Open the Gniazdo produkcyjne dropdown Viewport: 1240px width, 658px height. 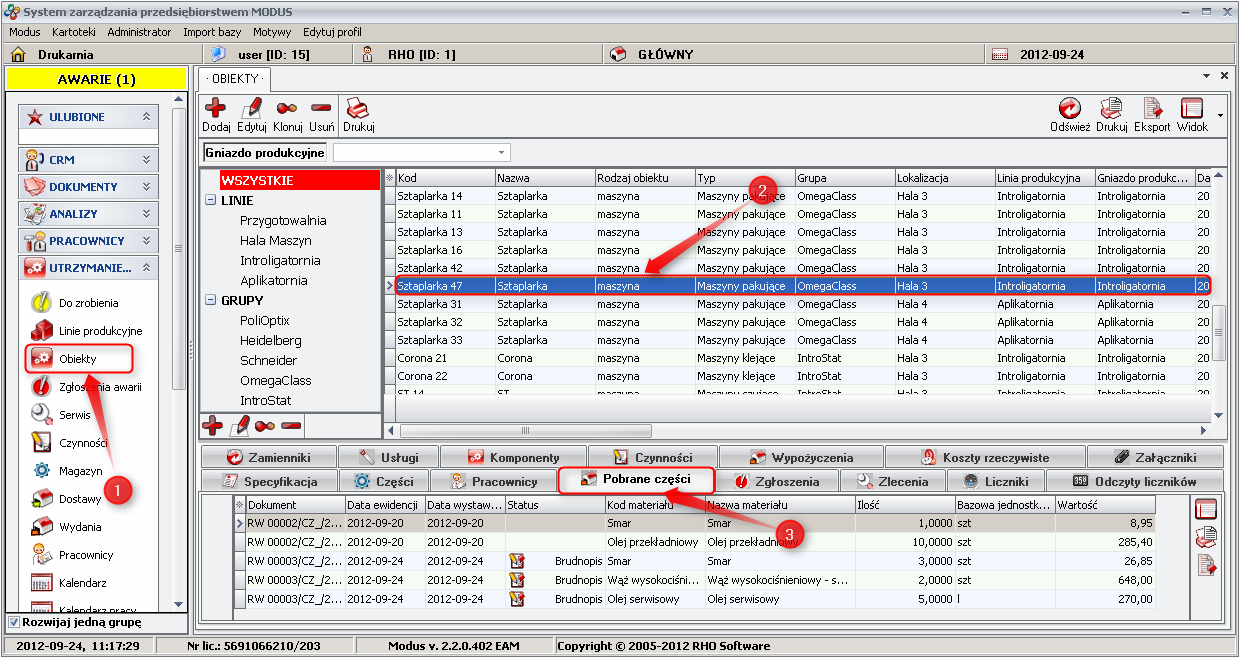click(501, 152)
